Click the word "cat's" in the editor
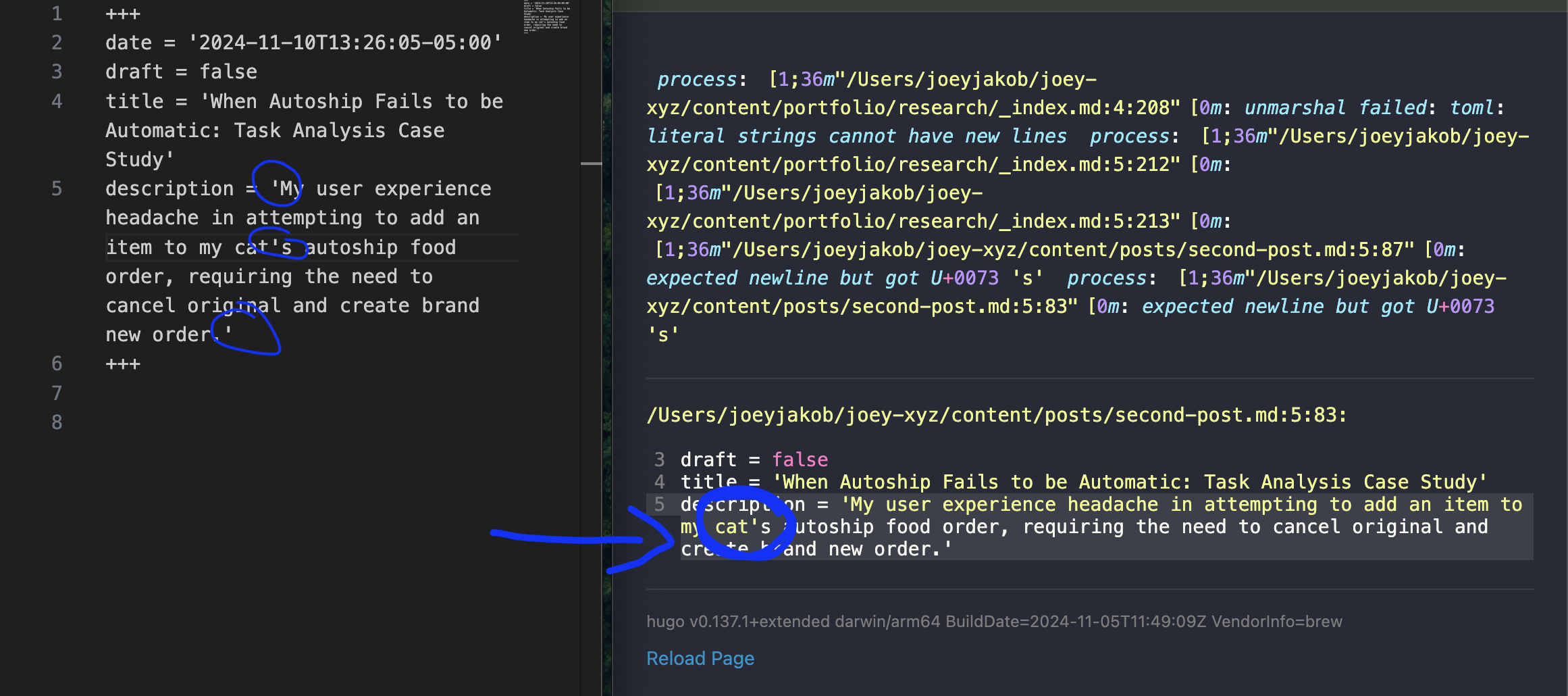The width and height of the screenshot is (1568, 696). 263,247
